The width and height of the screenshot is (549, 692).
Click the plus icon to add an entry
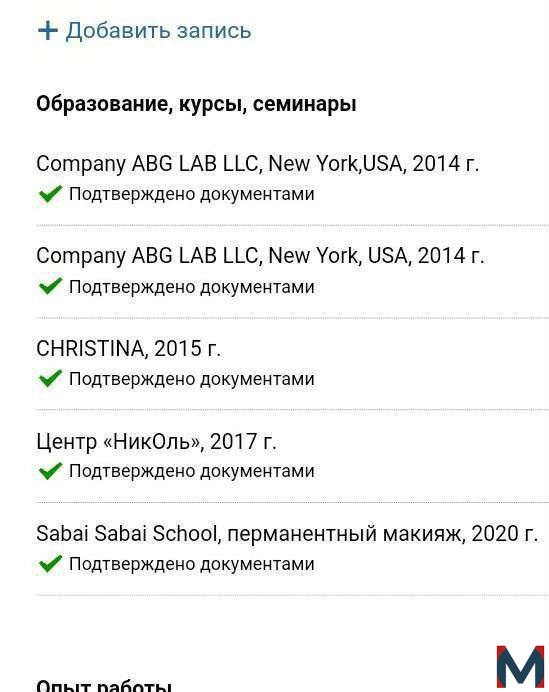48,31
